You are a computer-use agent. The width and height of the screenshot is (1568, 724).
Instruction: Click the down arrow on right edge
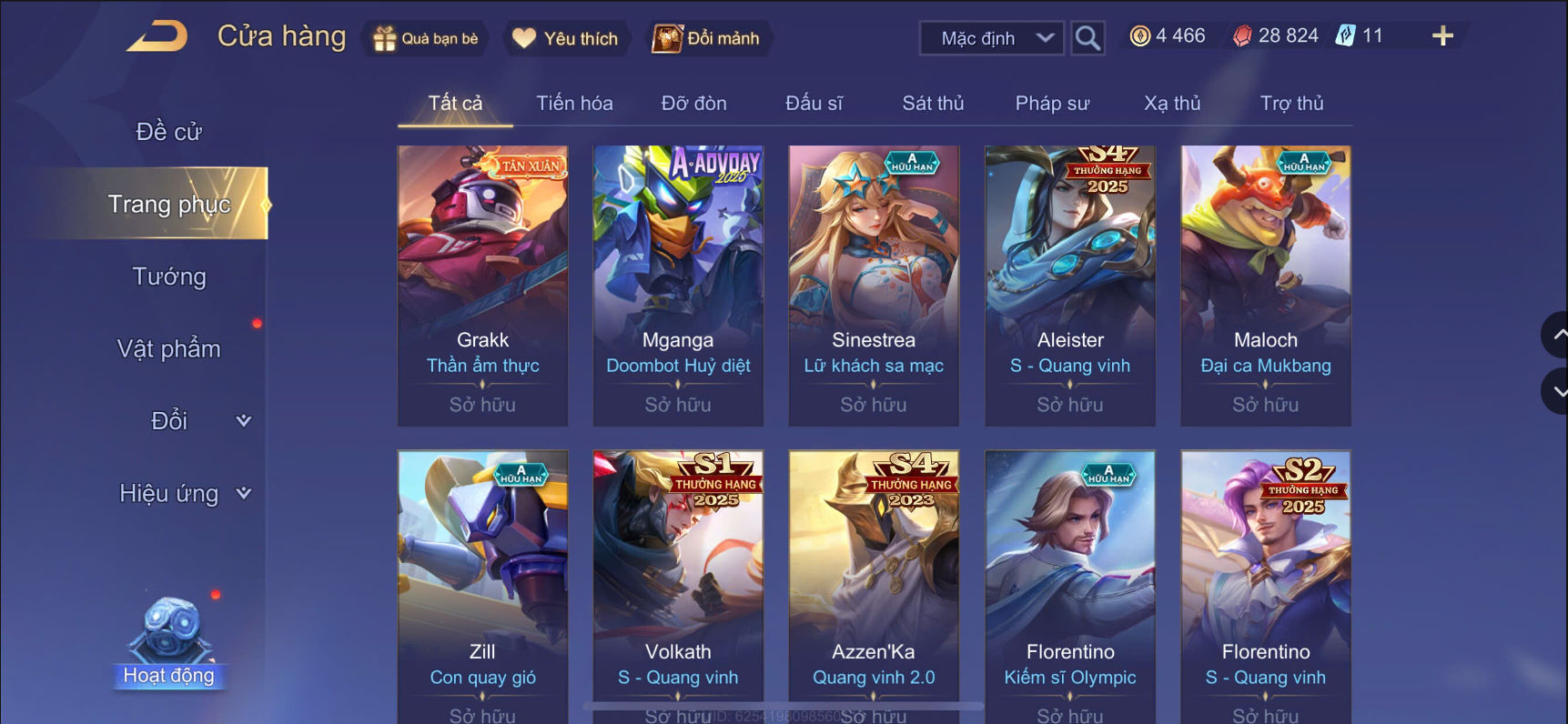point(1555,391)
